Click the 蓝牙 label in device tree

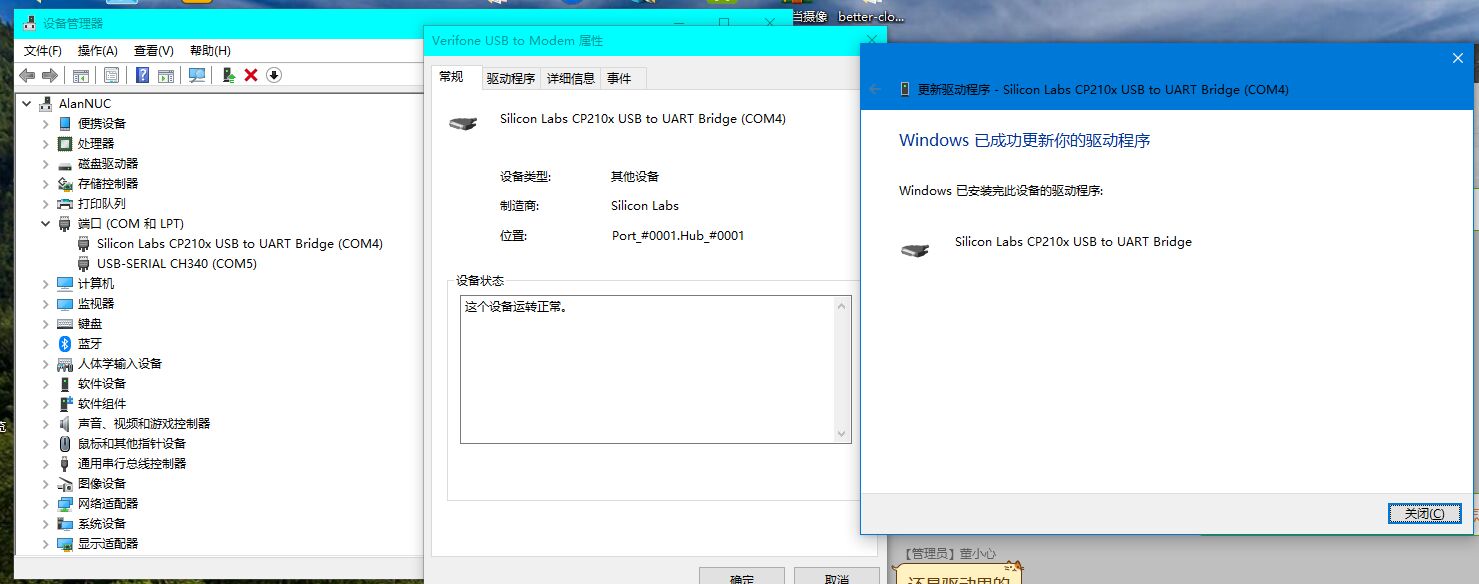[90, 343]
